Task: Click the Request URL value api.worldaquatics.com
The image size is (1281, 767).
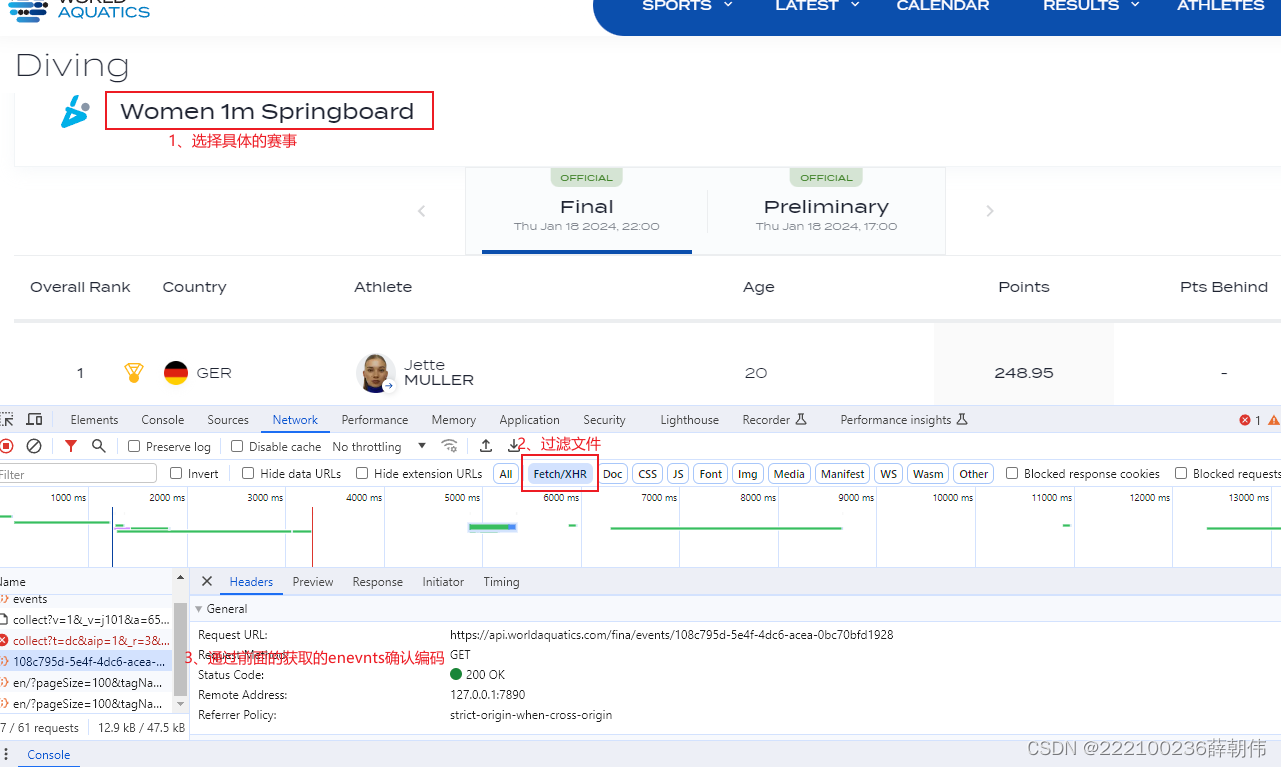Action: point(671,635)
